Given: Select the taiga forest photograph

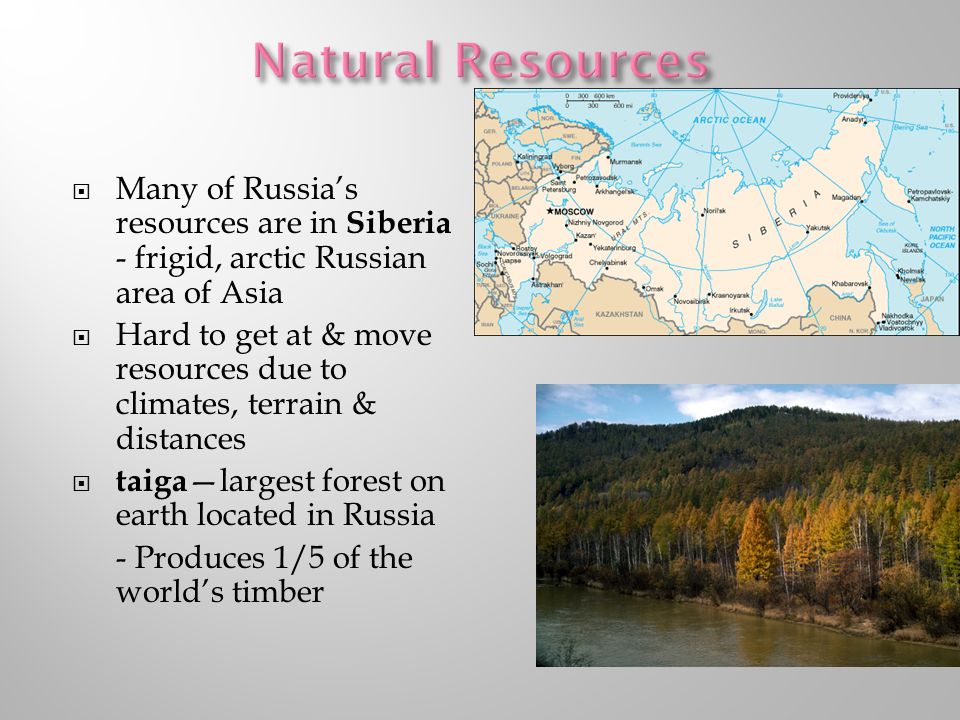Looking at the screenshot, I should pos(748,525).
